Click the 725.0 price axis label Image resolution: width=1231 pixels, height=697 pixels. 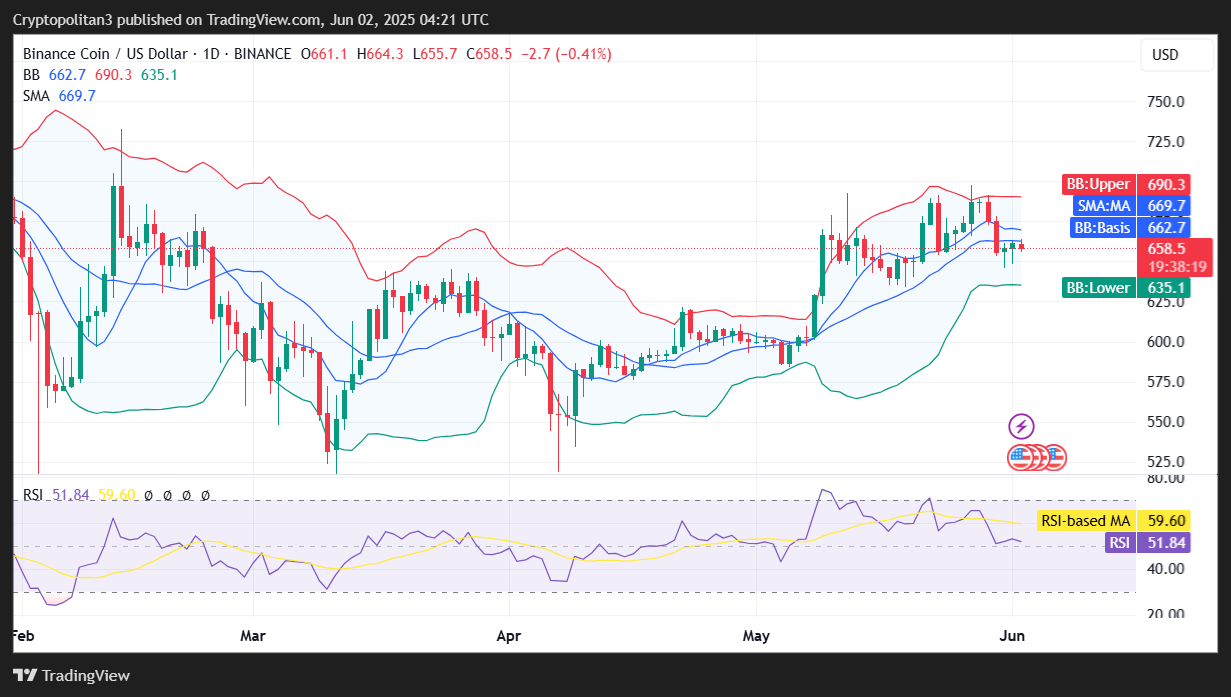[x=1165, y=142]
